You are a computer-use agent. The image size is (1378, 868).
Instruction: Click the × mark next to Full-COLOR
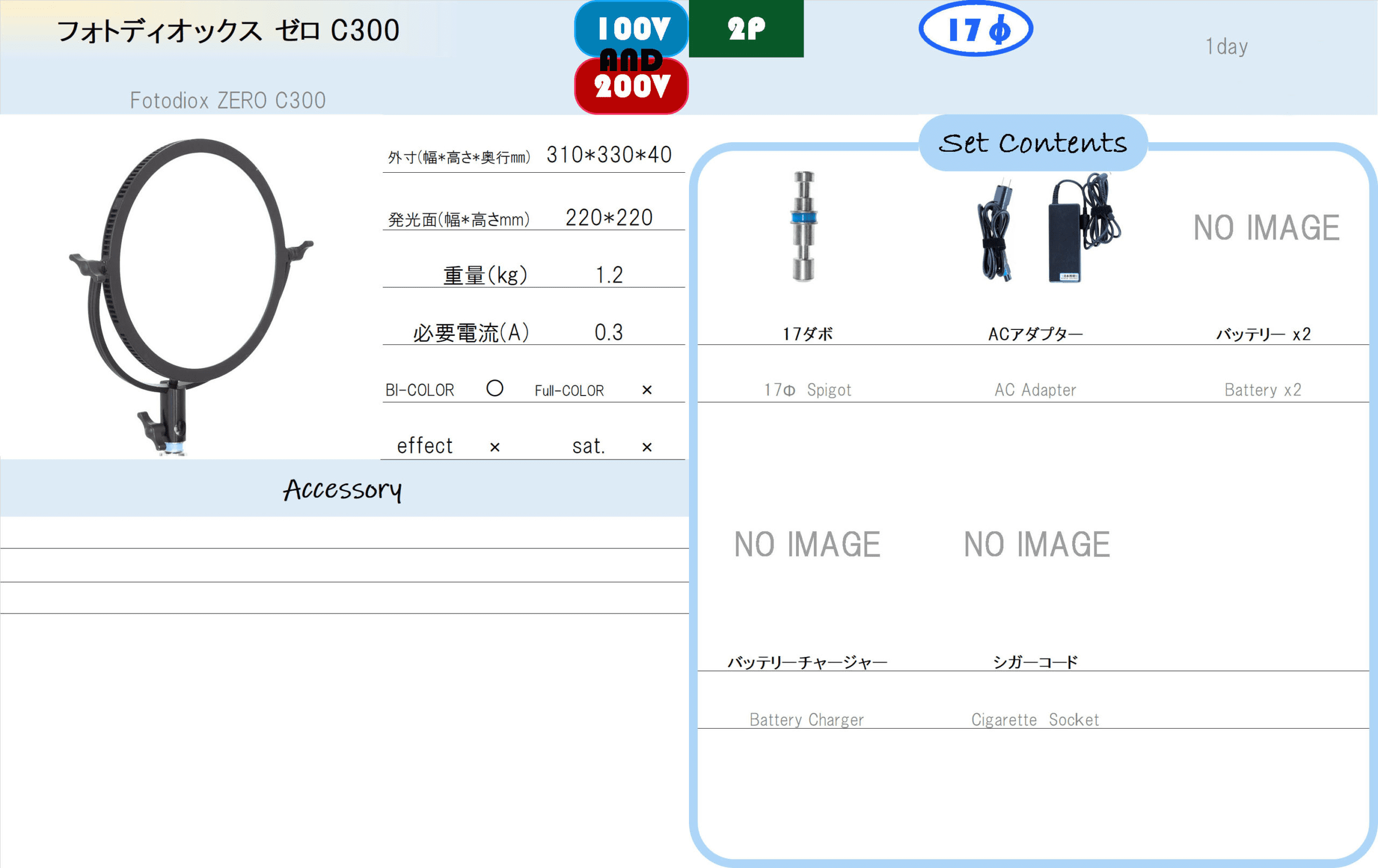coord(646,390)
